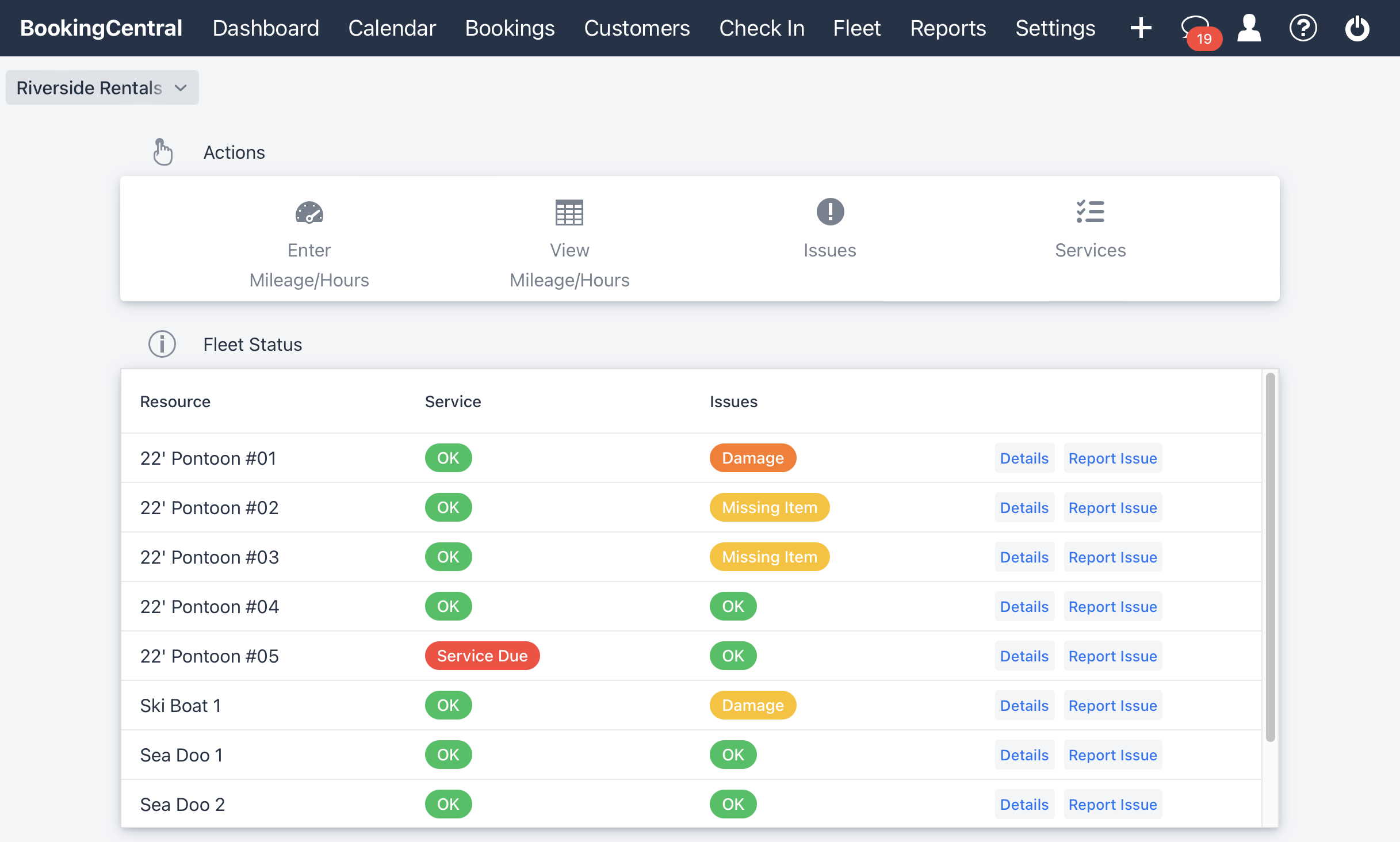Click the yellow Damage badge for Ski Boat 1

(753, 705)
